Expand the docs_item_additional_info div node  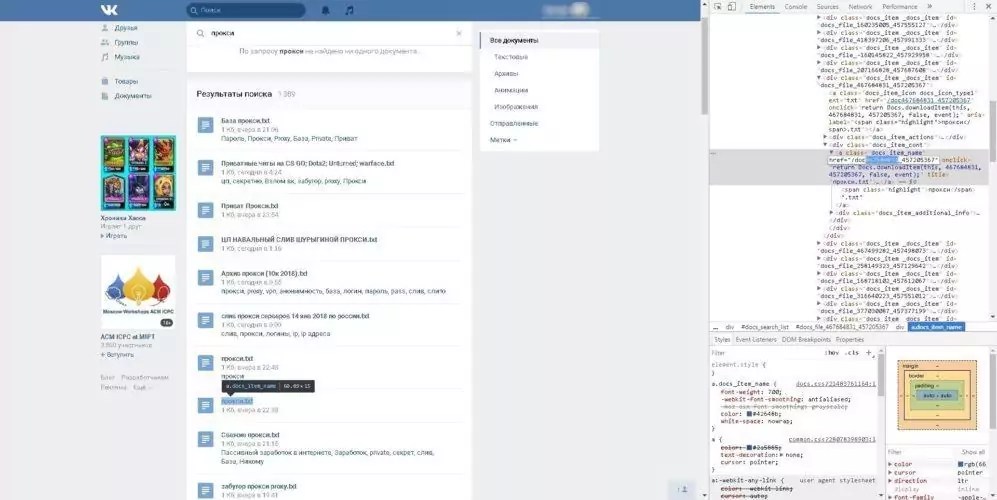coord(833,212)
